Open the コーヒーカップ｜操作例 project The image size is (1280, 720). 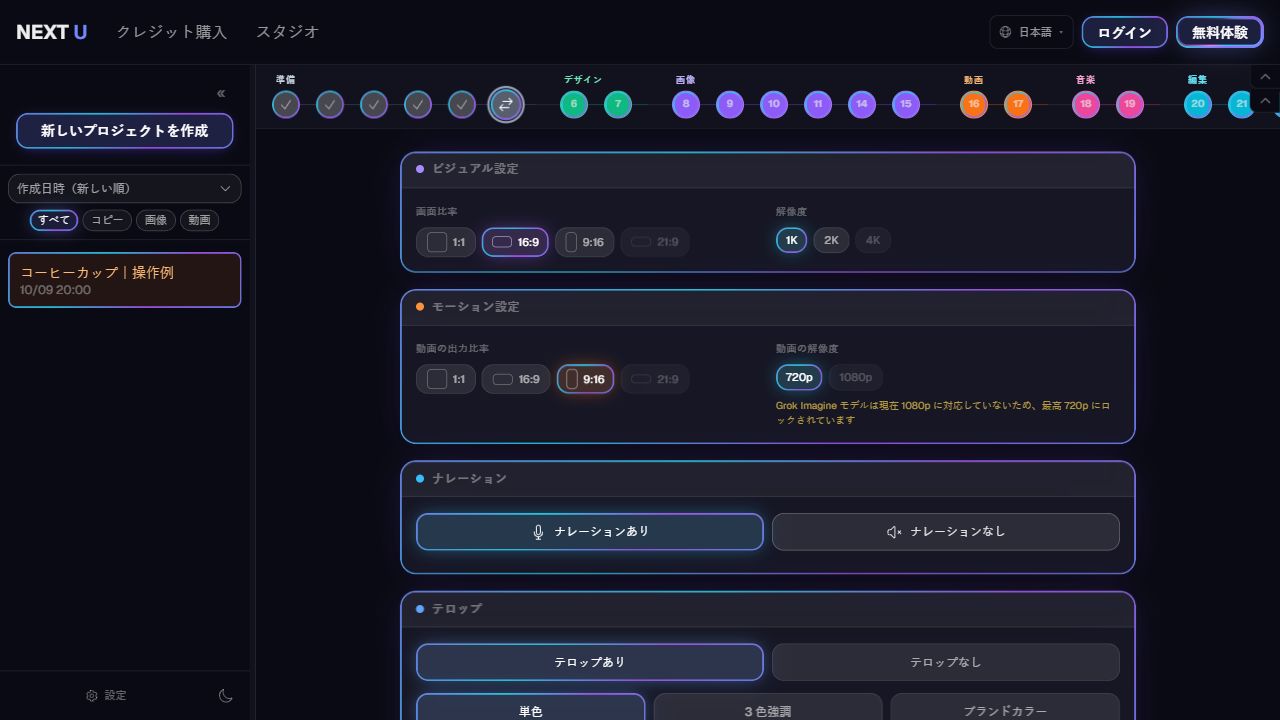(x=125, y=280)
